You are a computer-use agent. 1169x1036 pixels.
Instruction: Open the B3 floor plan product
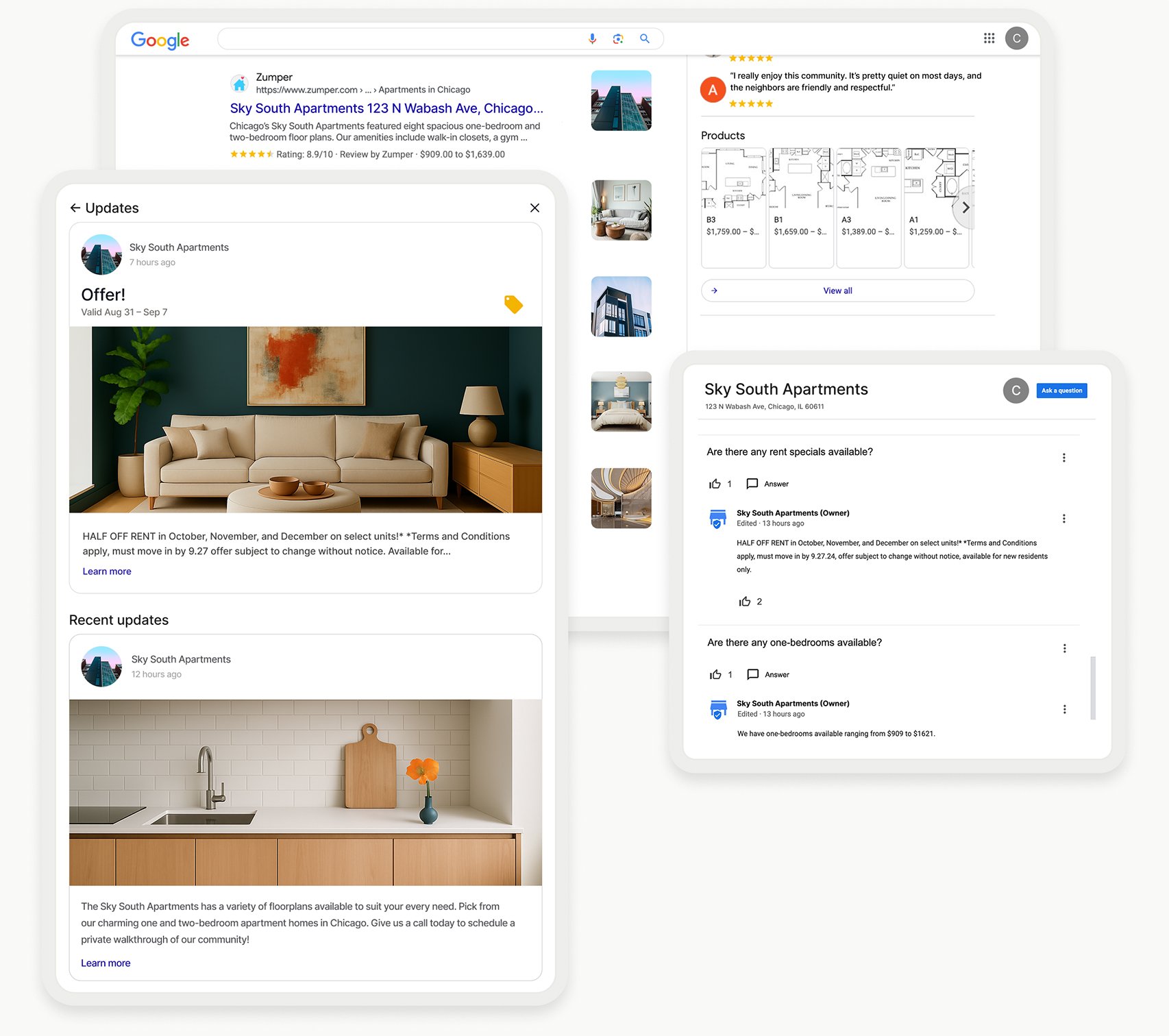[733, 208]
